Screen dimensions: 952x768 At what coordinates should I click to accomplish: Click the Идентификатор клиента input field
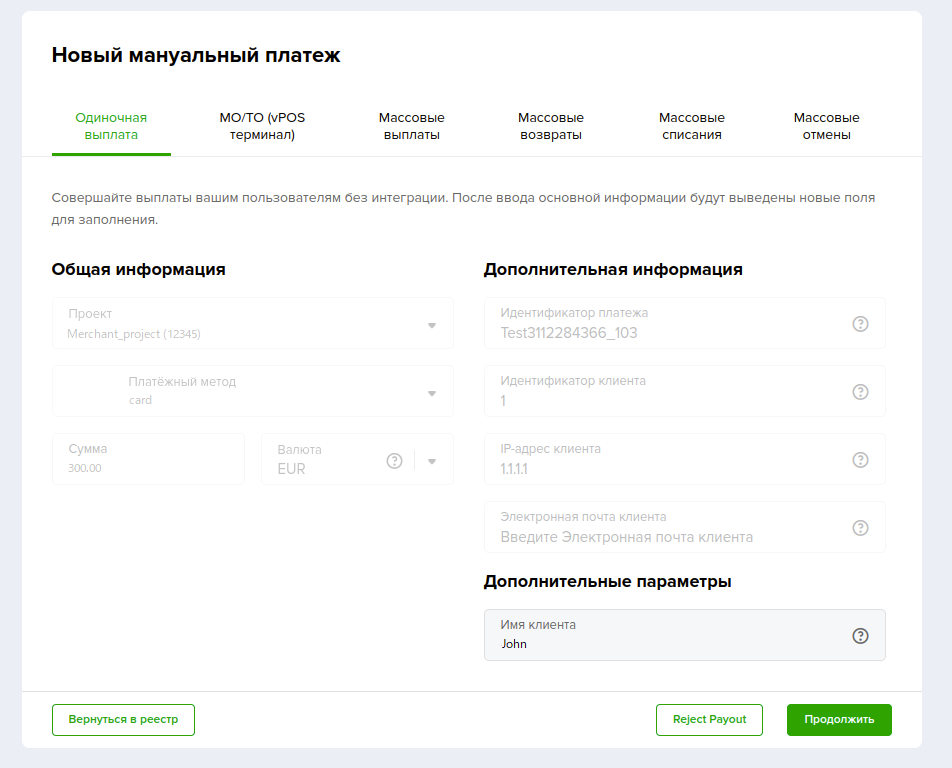click(684, 391)
